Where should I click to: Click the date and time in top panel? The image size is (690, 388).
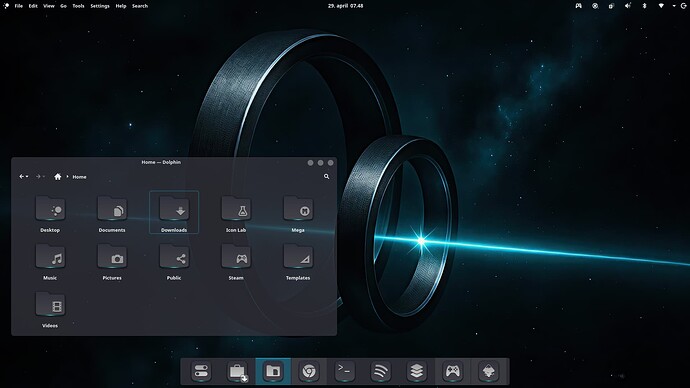coord(345,6)
